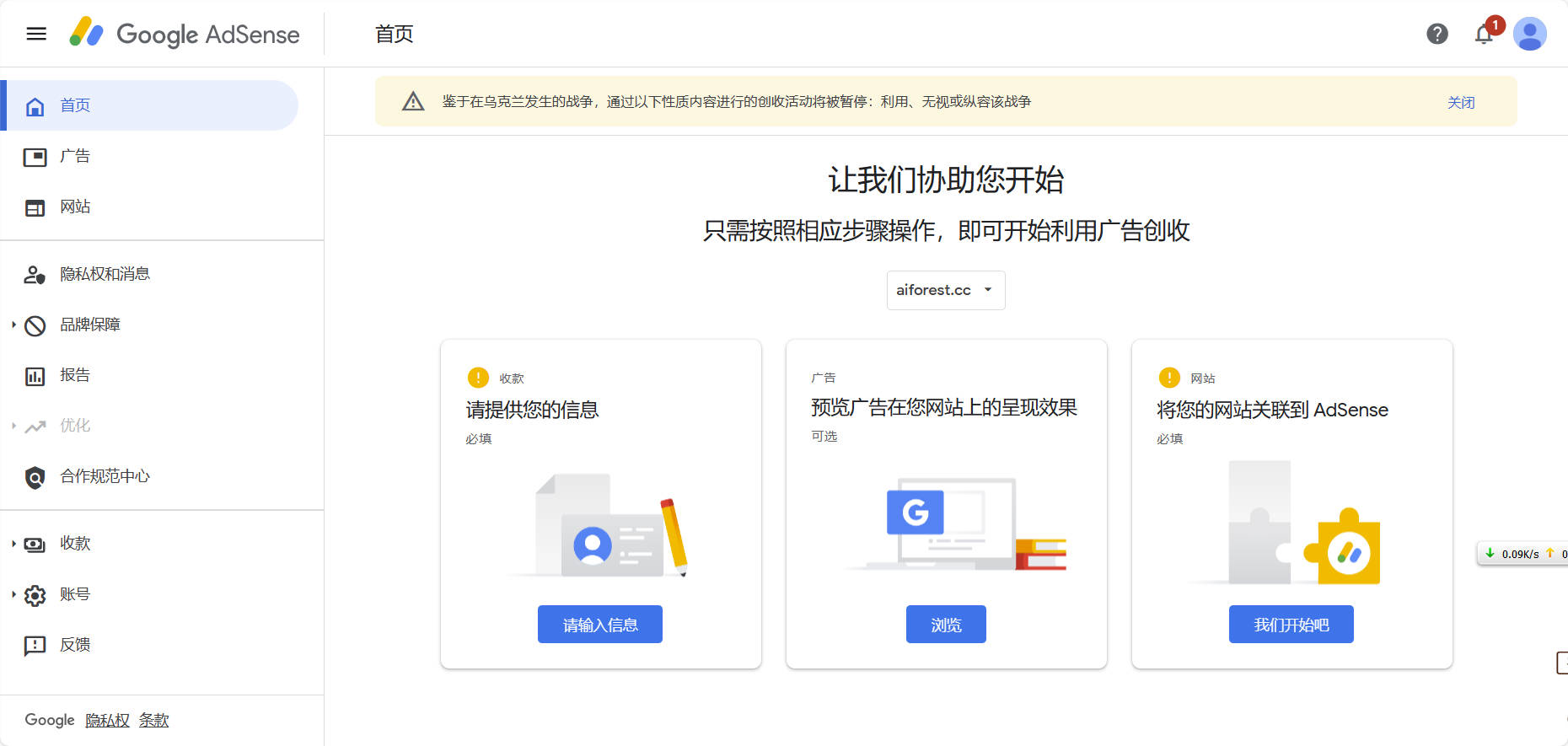The height and width of the screenshot is (746, 1568).
Task: Click the 请输入信息 button
Action: coord(600,625)
